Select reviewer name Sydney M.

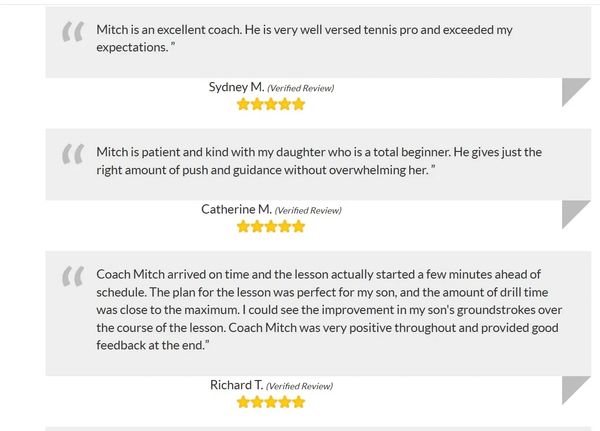236,87
